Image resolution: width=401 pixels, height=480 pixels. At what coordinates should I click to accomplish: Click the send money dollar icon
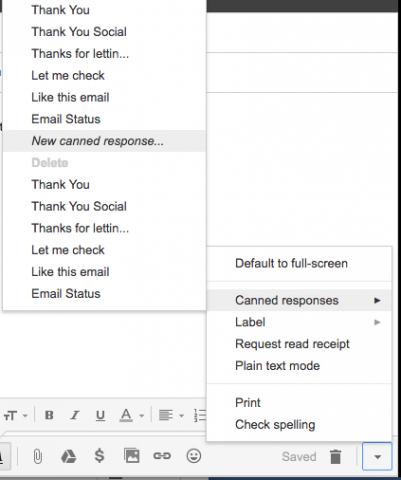coord(99,456)
